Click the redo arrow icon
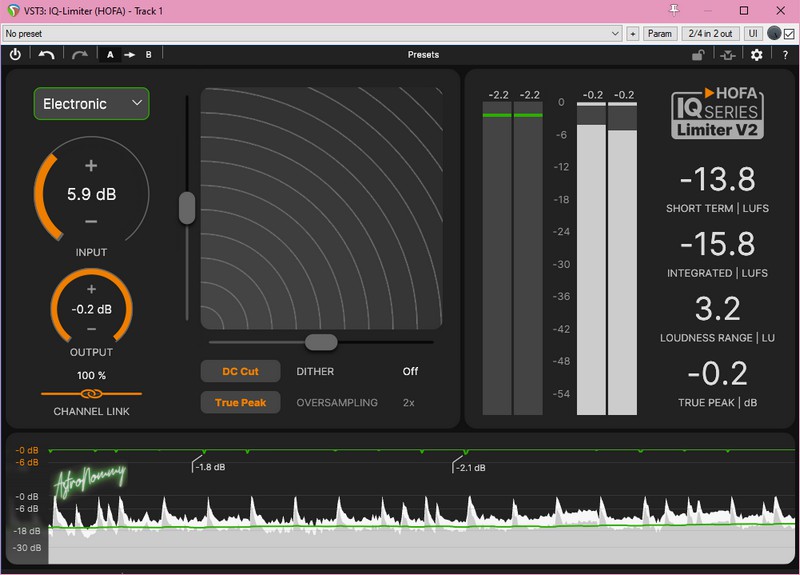Viewport: 800px width, 575px height. click(79, 55)
